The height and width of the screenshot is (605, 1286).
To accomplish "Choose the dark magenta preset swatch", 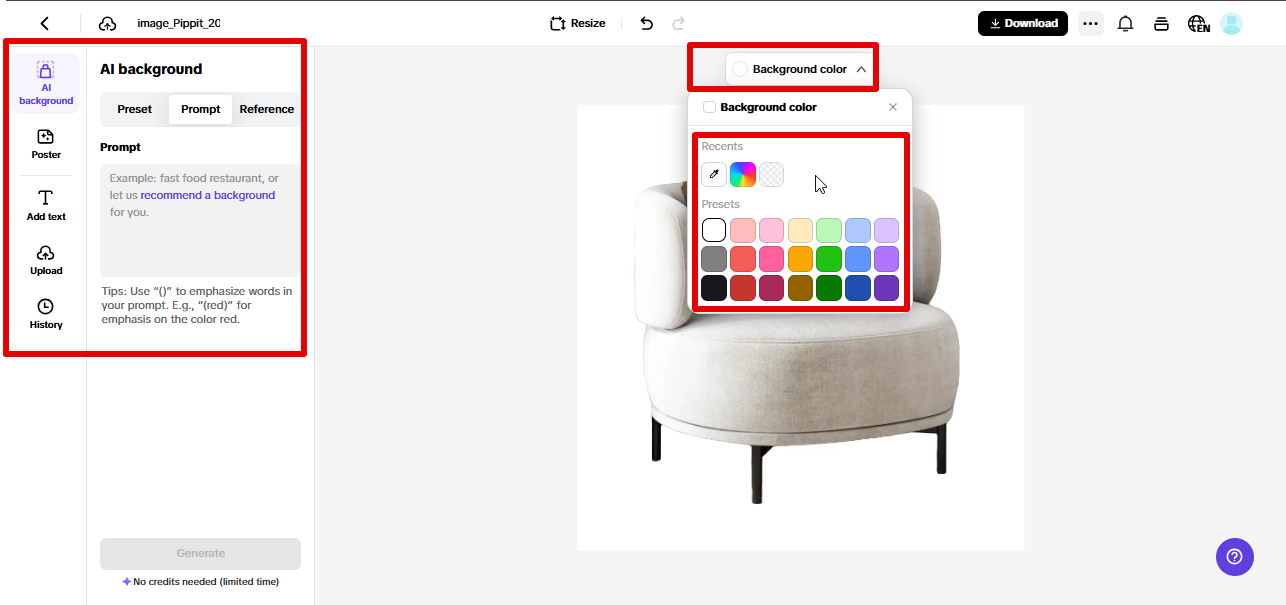I will pyautogui.click(x=771, y=288).
